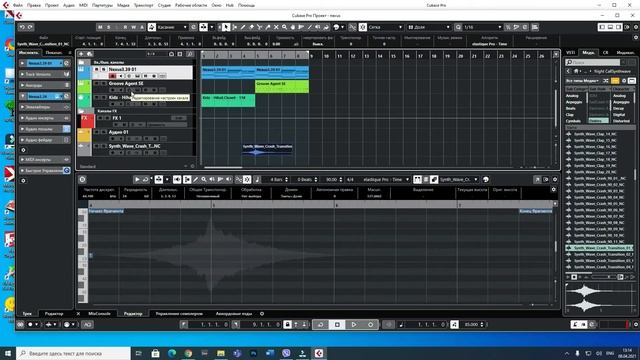This screenshot has width=640, height=360.
Task: Click the Cubase icon in Windows taskbar
Action: tap(319, 353)
